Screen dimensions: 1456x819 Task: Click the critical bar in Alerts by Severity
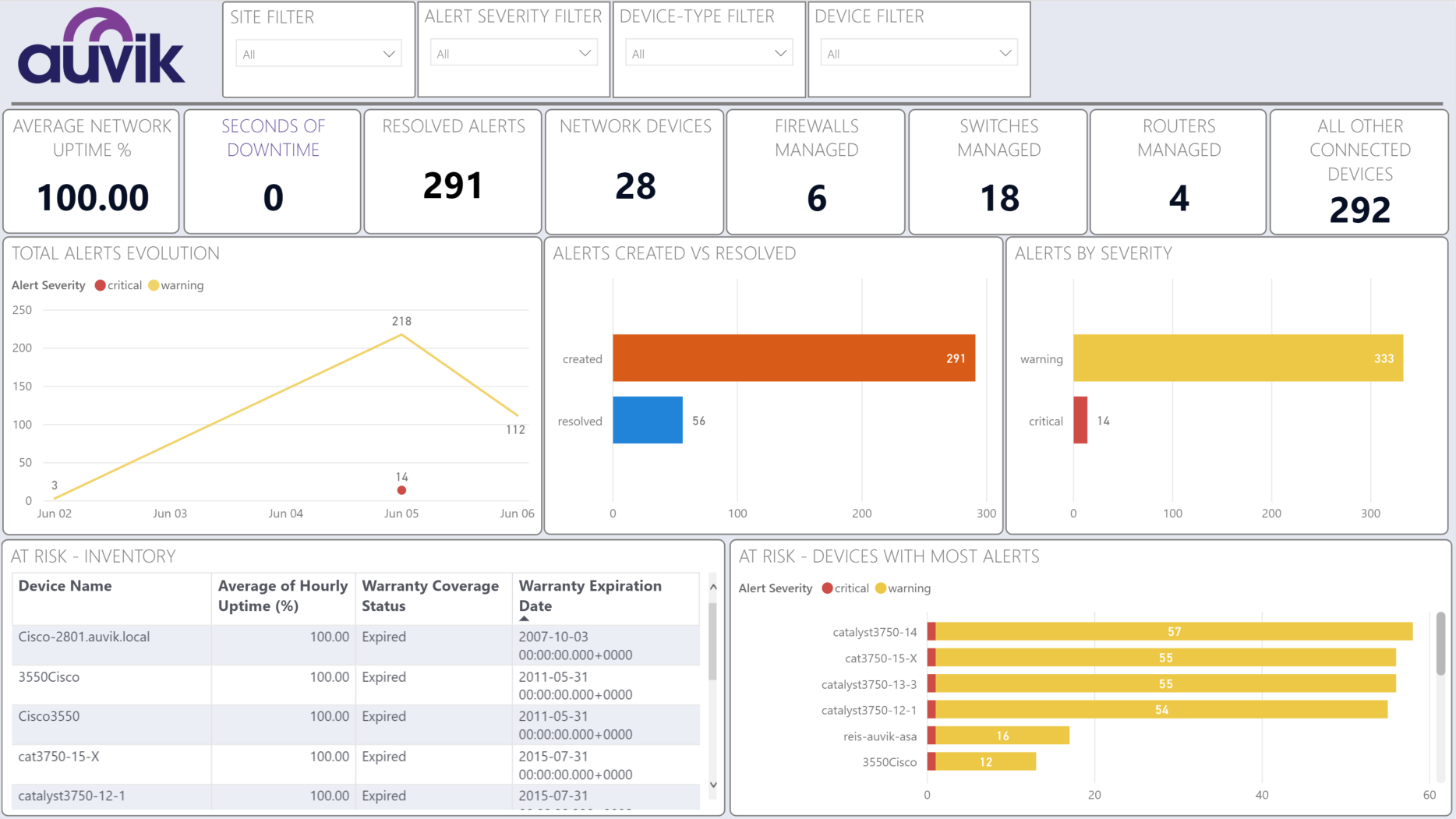coord(1080,420)
